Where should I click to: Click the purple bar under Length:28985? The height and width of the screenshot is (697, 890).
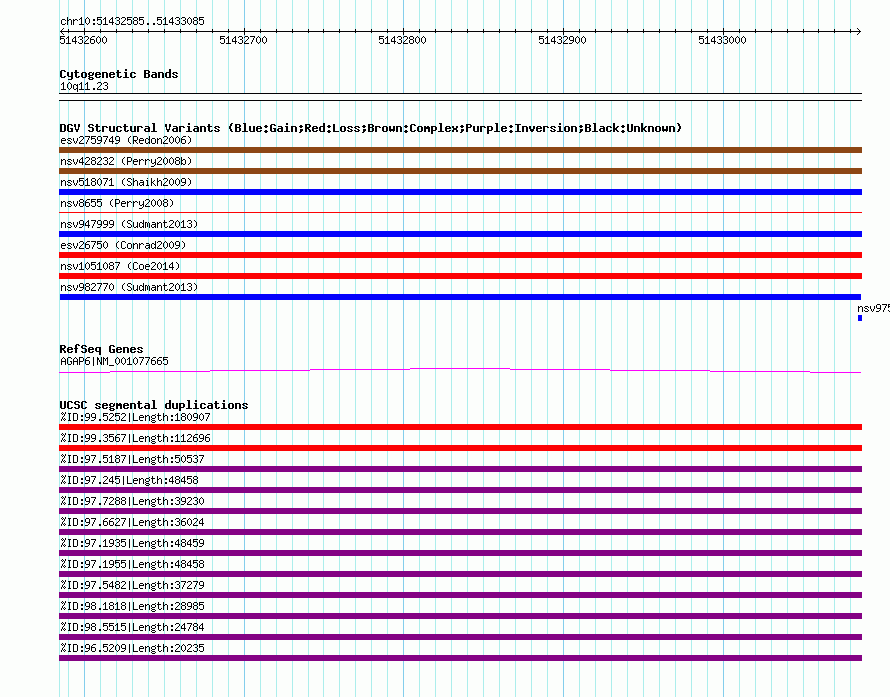pos(460,616)
